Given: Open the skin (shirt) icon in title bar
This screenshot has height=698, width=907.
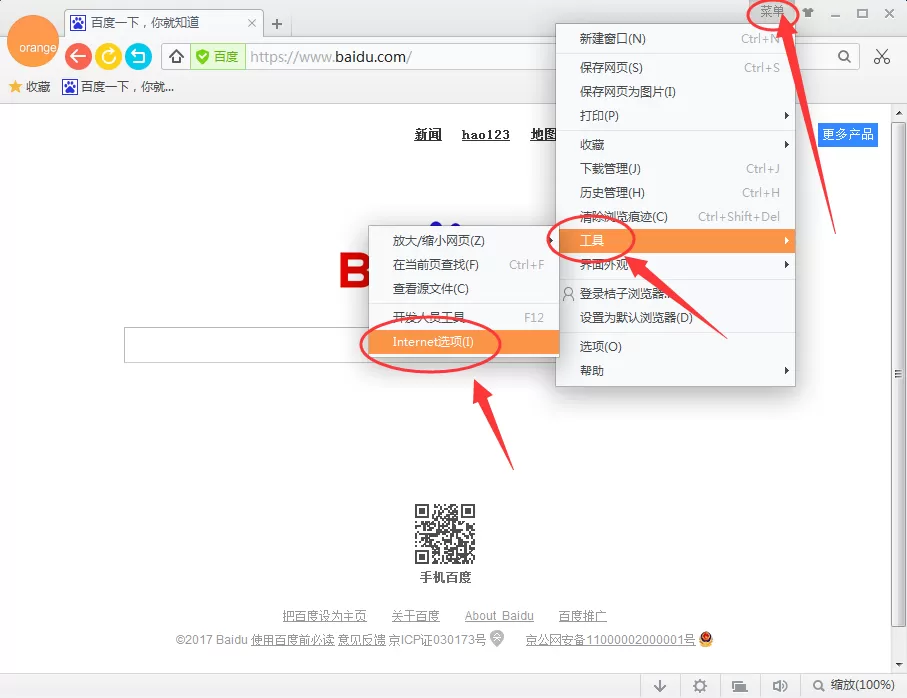Looking at the screenshot, I should [x=808, y=13].
